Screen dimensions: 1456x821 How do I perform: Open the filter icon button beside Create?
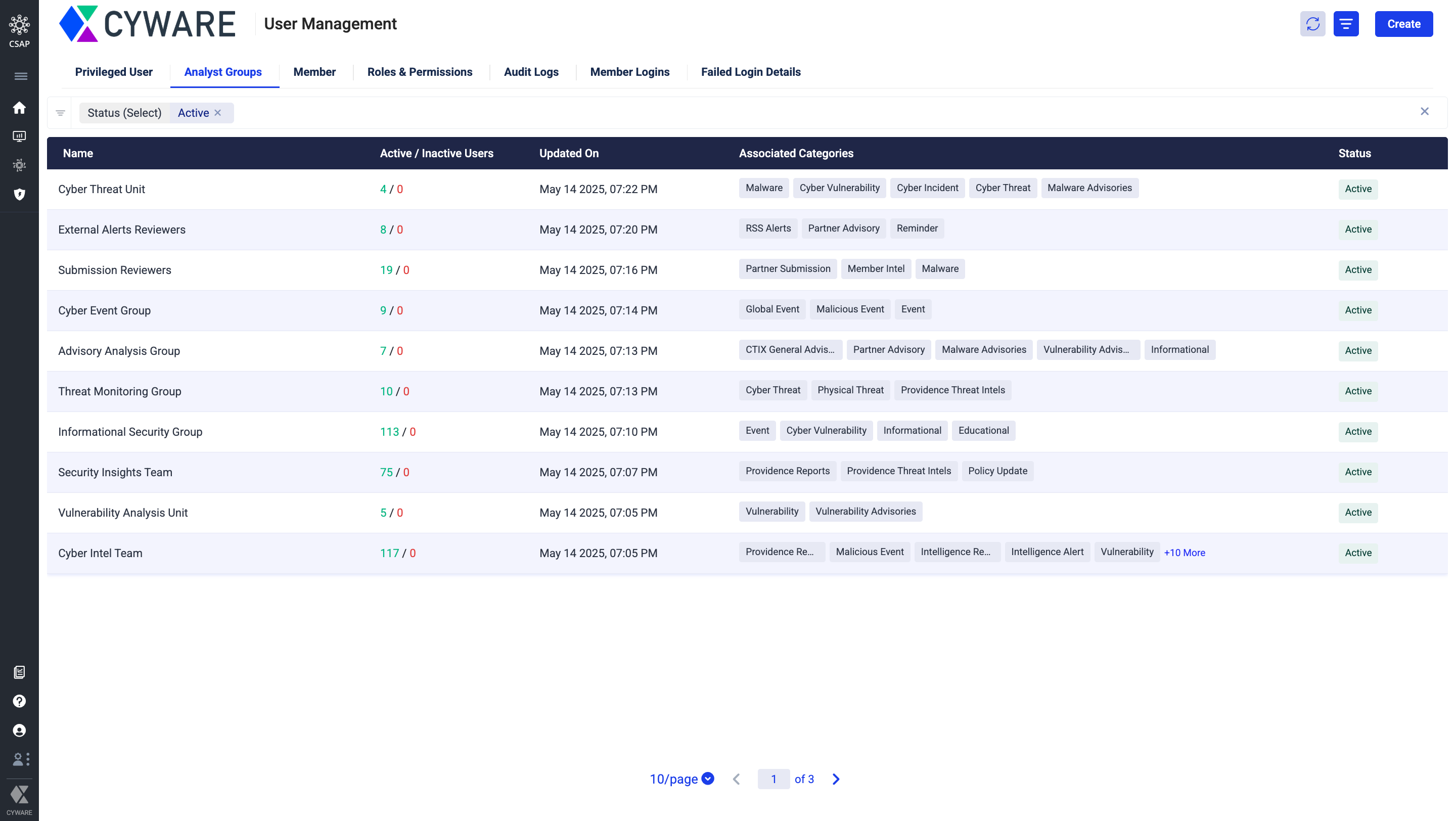1346,24
